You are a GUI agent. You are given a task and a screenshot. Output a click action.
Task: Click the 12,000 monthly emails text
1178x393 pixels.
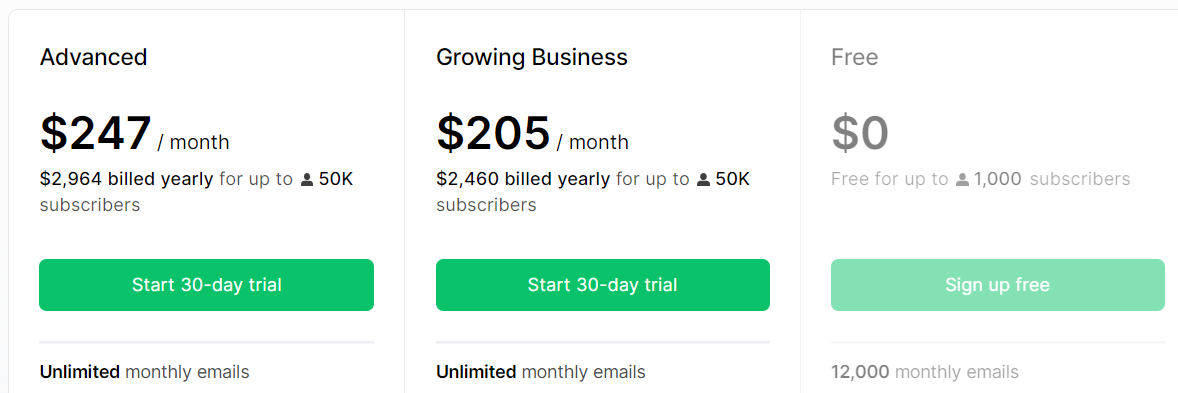[925, 371]
